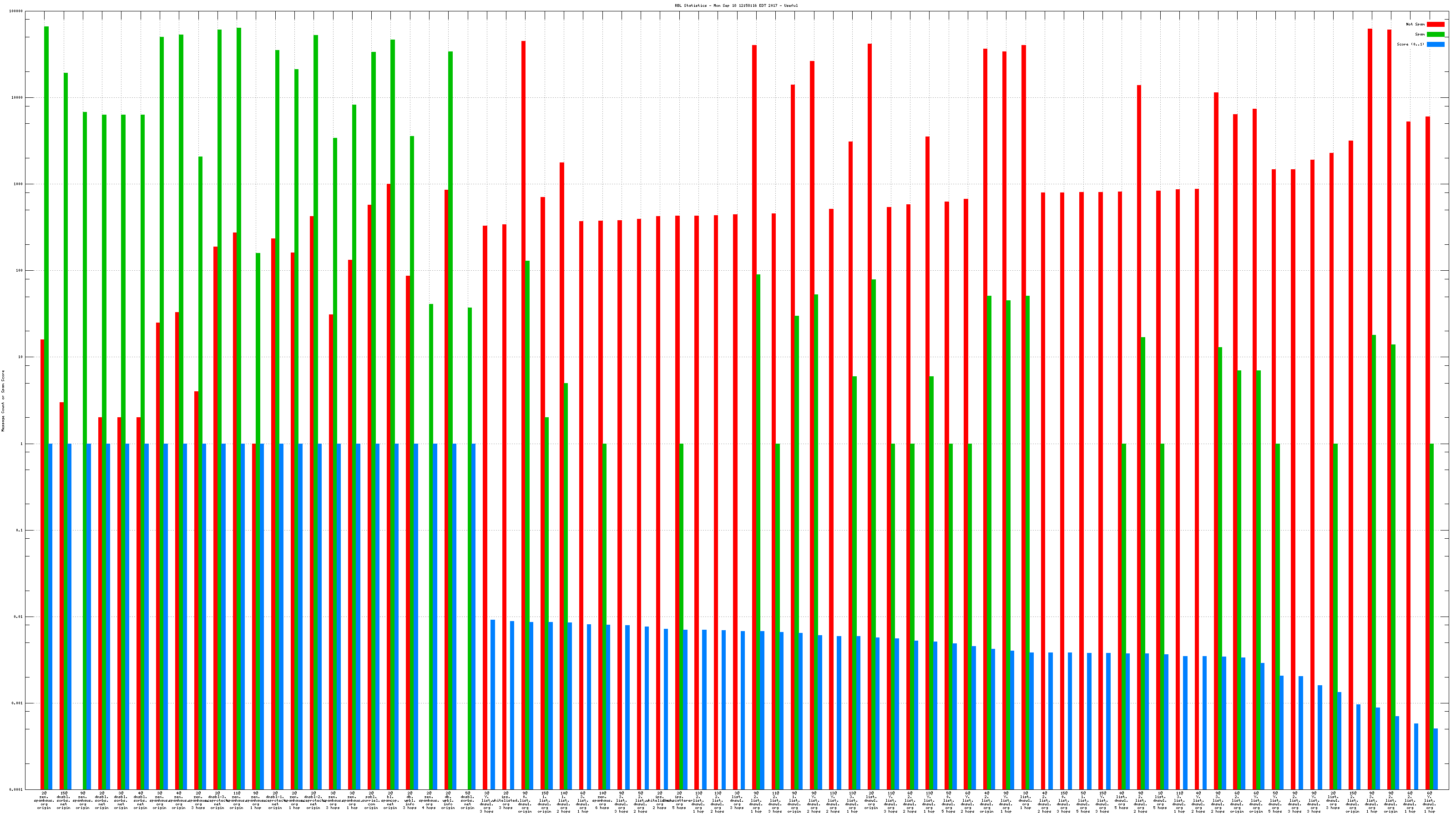The height and width of the screenshot is (819, 1456).
Task: Click the RBL Statistics chart title
Action: point(736,5)
